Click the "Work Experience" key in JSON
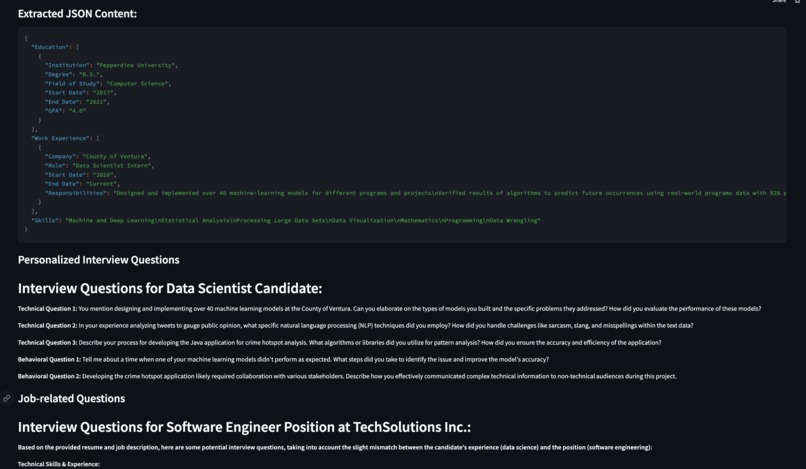This screenshot has width=806, height=469. click(60, 138)
